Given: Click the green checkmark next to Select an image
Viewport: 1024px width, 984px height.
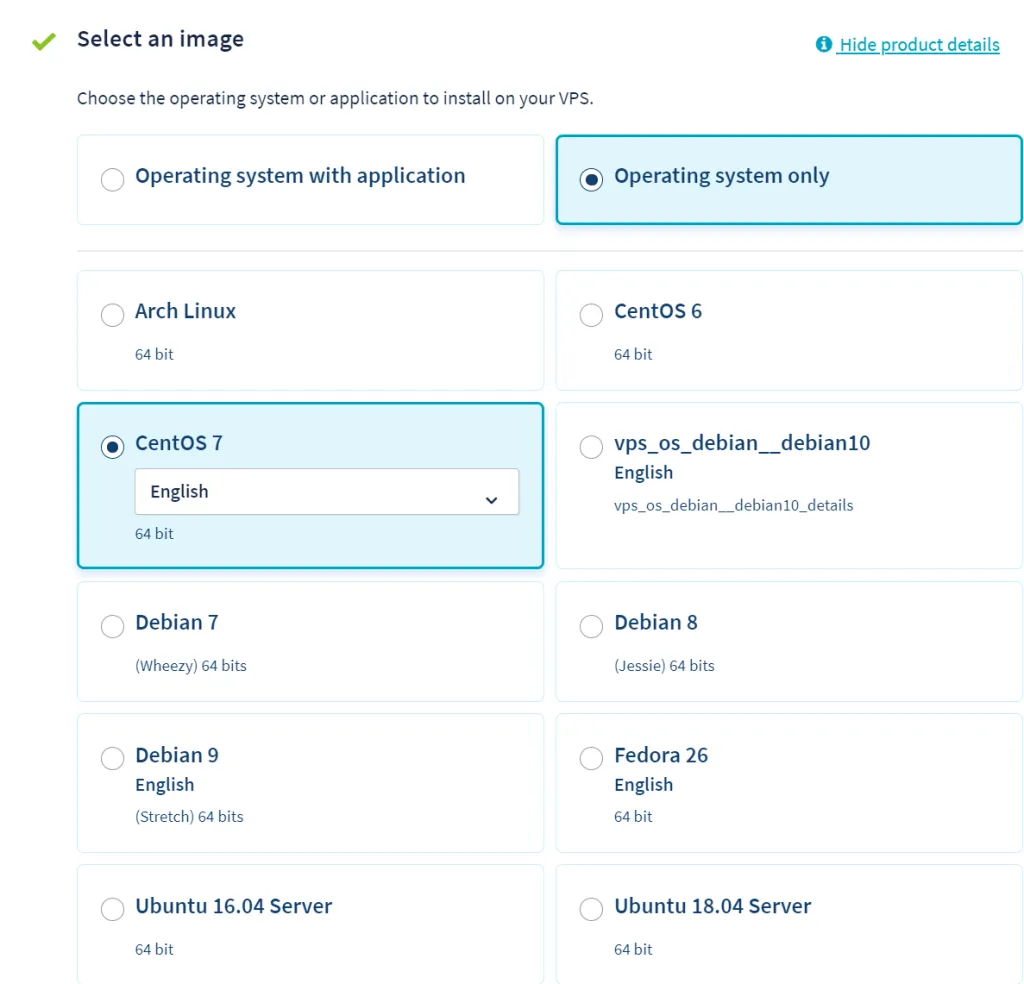Looking at the screenshot, I should 44,41.
